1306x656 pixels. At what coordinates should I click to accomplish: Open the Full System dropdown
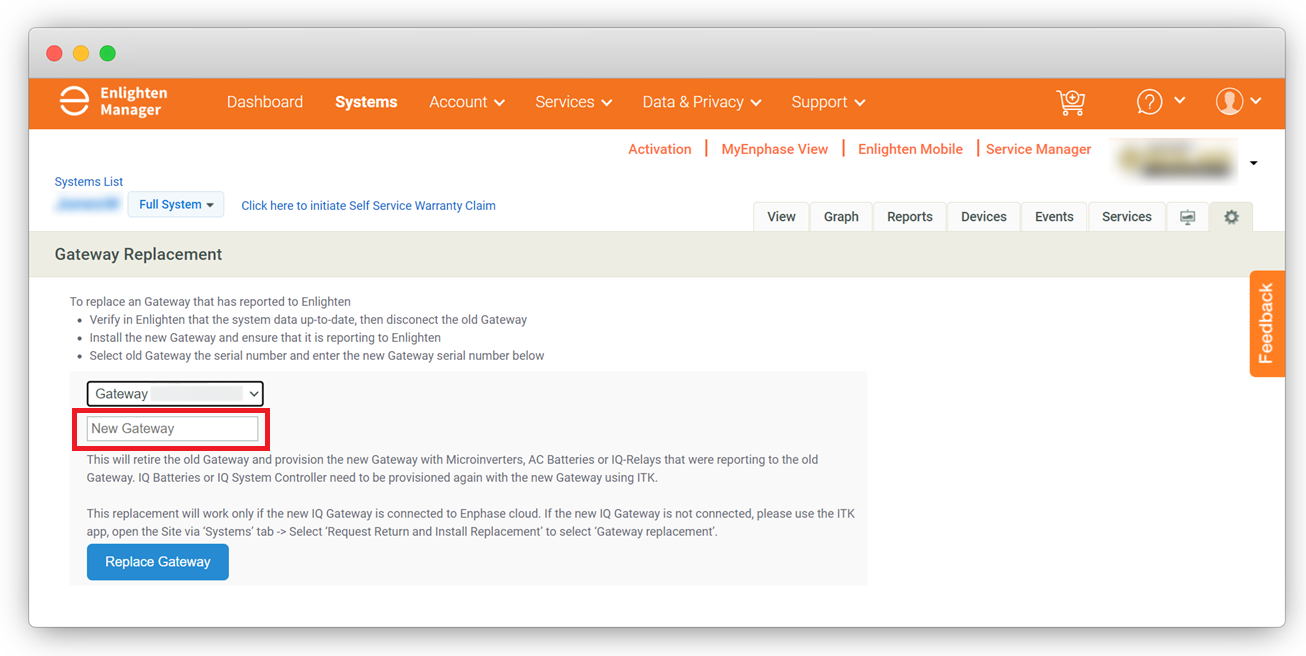pyautogui.click(x=176, y=204)
